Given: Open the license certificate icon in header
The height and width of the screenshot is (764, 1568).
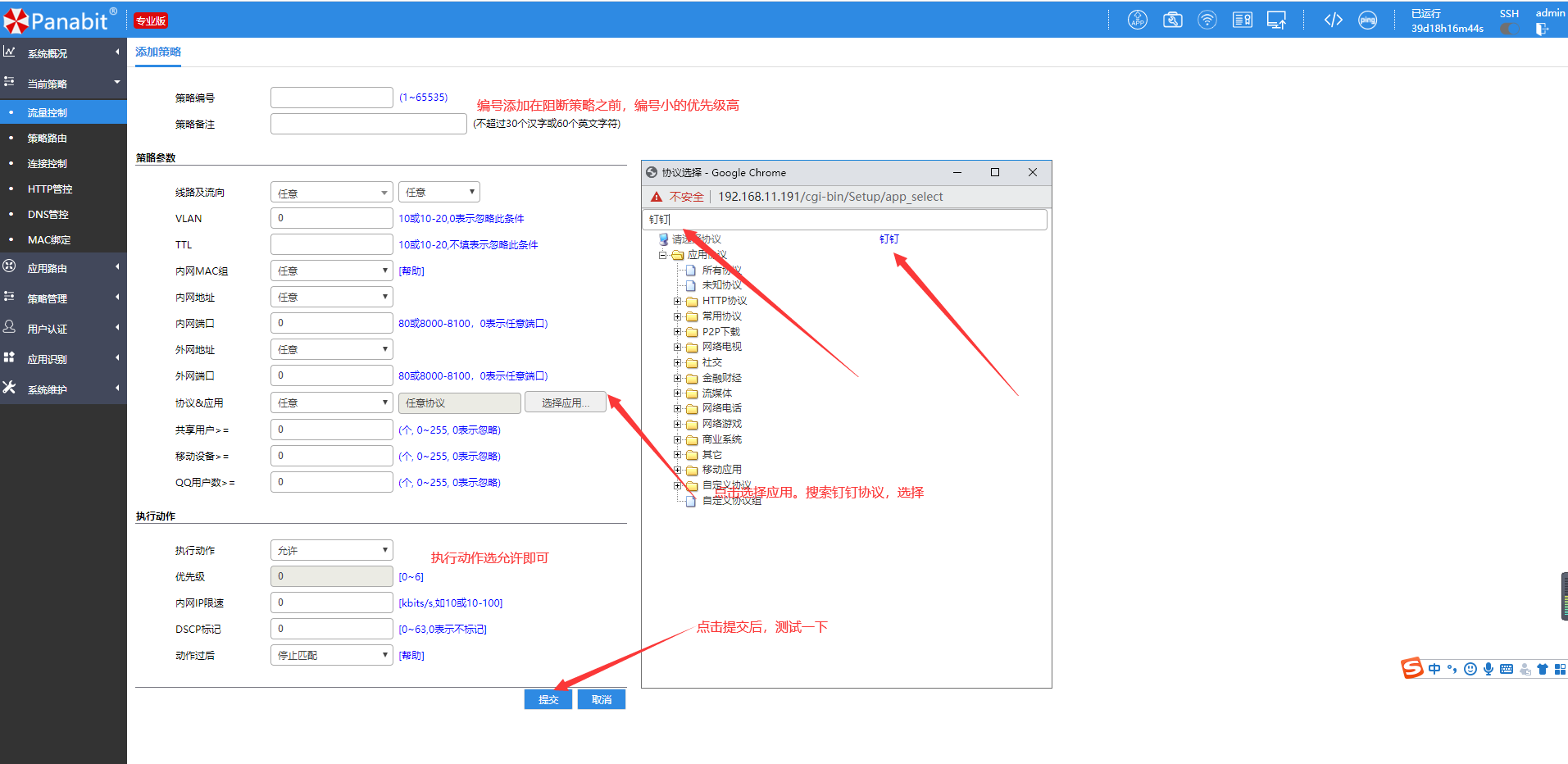Looking at the screenshot, I should click(x=1243, y=20).
